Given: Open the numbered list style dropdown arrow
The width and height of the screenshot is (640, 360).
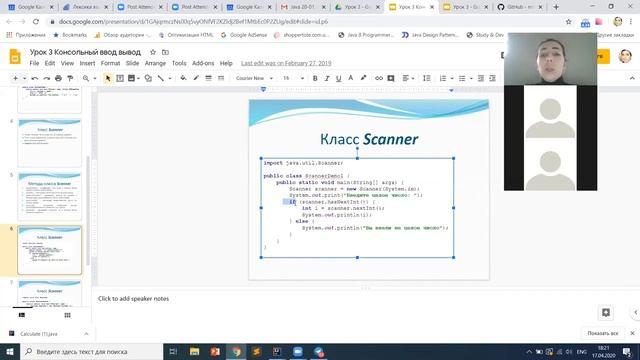Looking at the screenshot, I should tap(452, 78).
